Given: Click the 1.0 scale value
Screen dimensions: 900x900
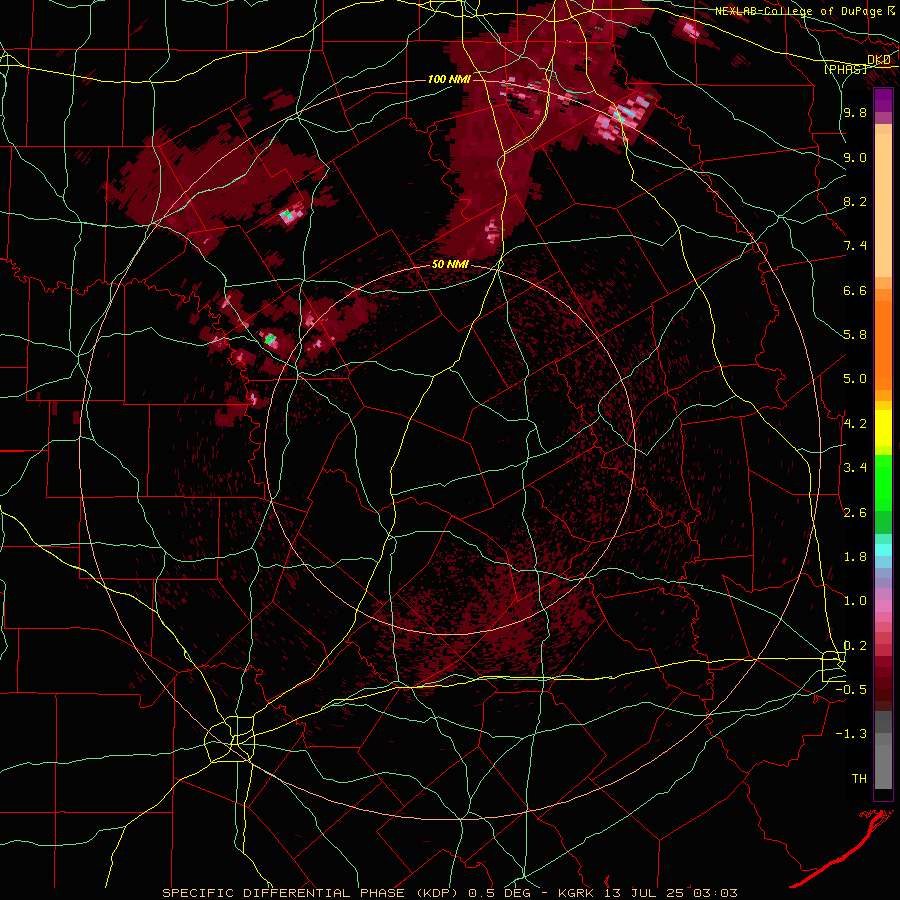Looking at the screenshot, I should coord(855,601).
